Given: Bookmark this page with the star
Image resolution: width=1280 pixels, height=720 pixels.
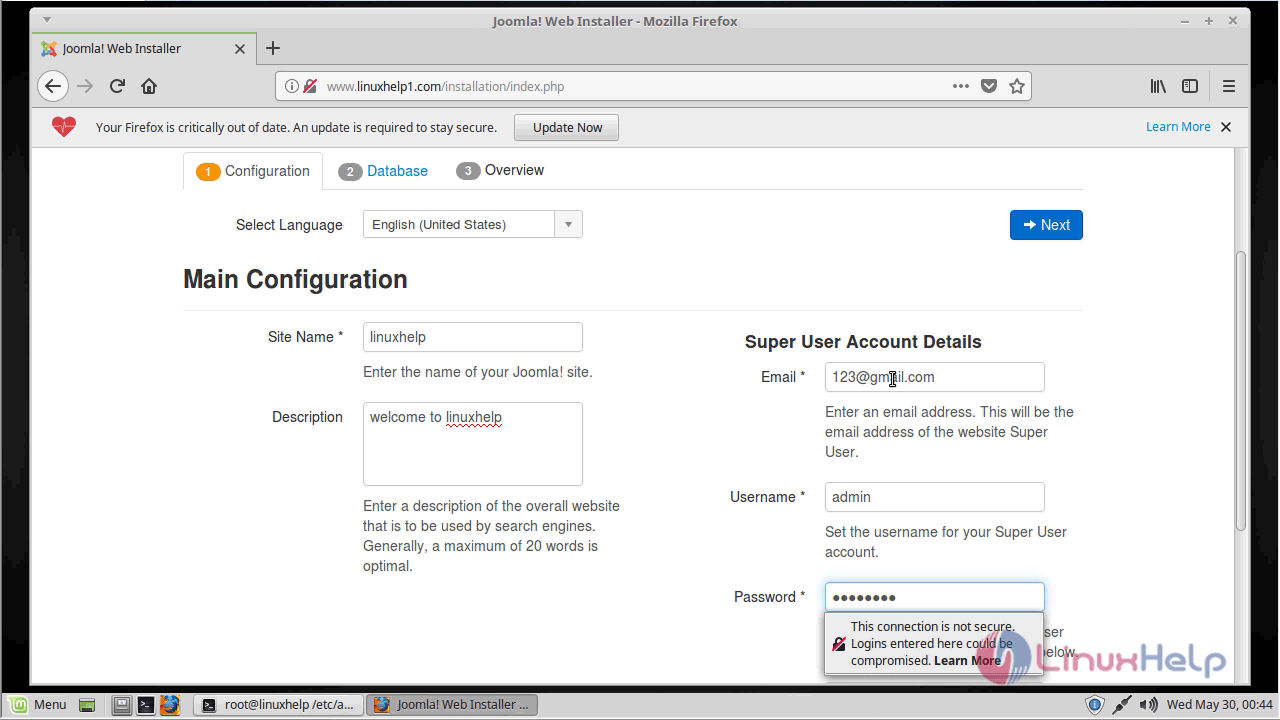Looking at the screenshot, I should (1017, 86).
